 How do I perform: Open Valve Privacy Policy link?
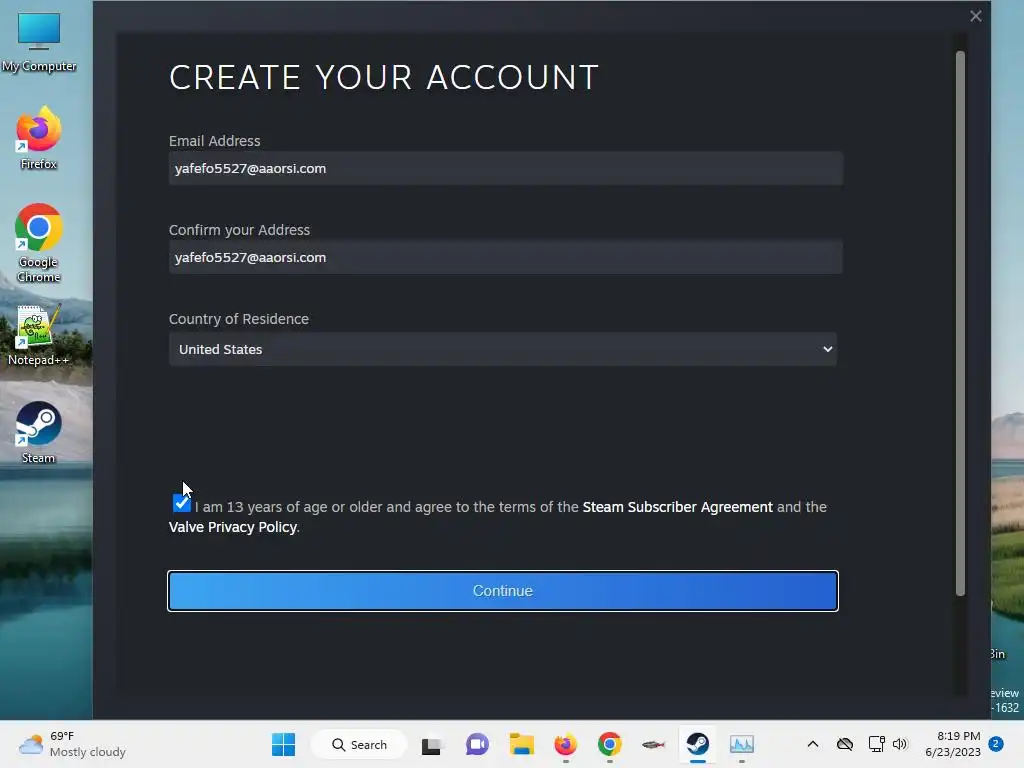[233, 527]
